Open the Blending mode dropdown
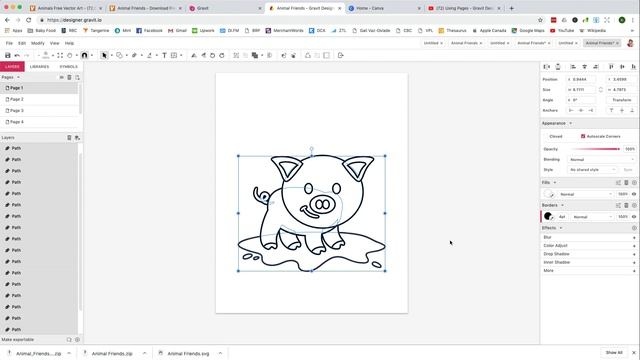The height and width of the screenshot is (360, 640). 602,160
